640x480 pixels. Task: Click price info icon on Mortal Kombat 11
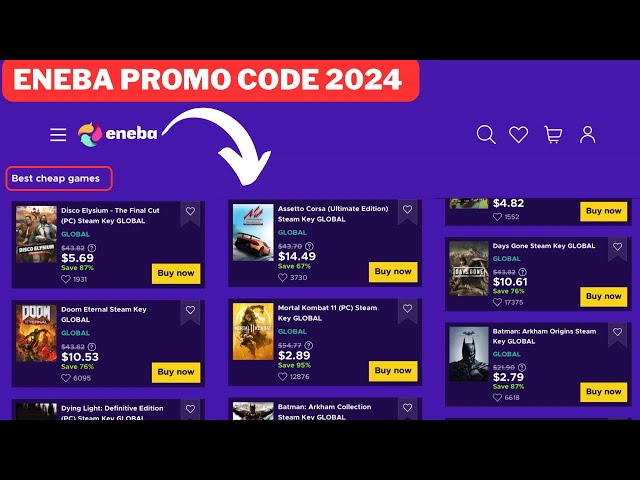tap(309, 345)
